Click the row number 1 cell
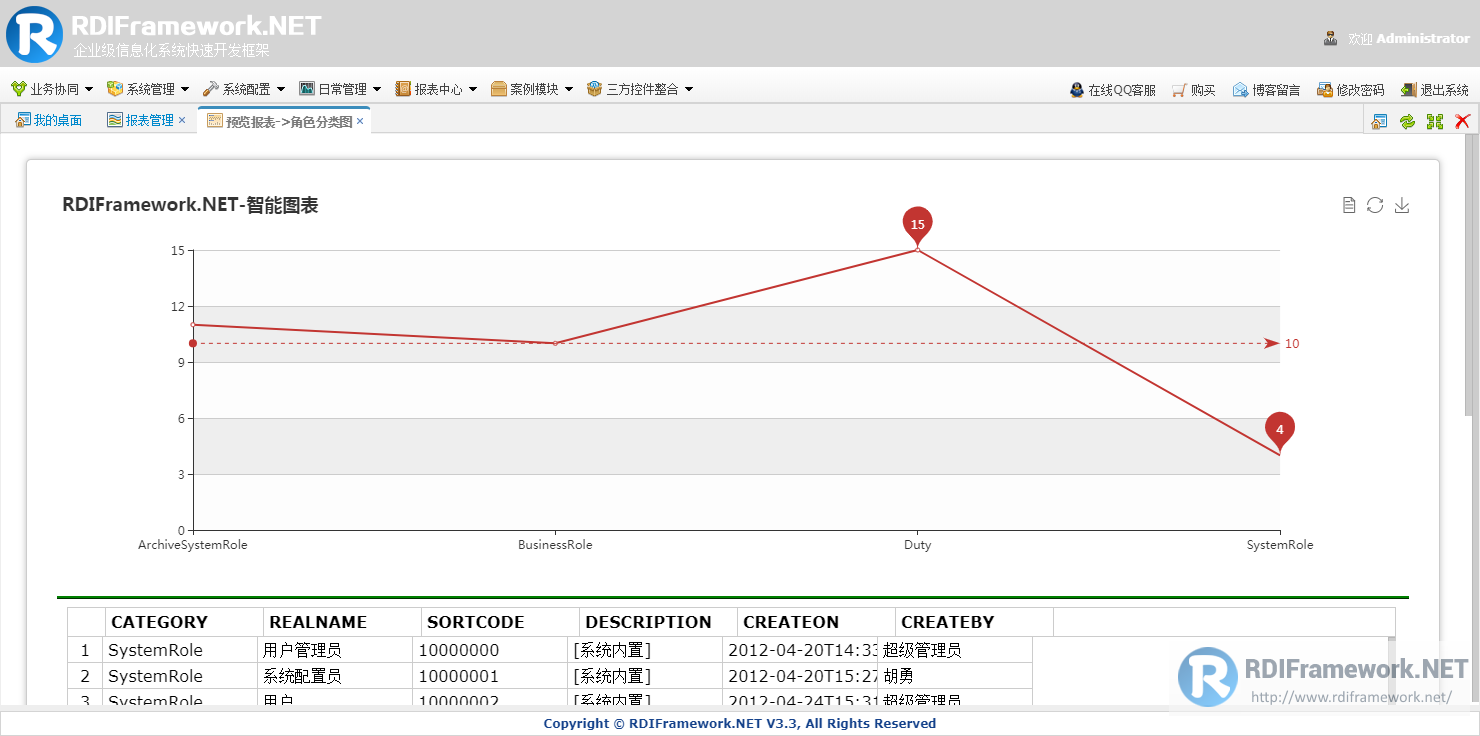Viewport: 1480px width, 736px height. [85, 650]
